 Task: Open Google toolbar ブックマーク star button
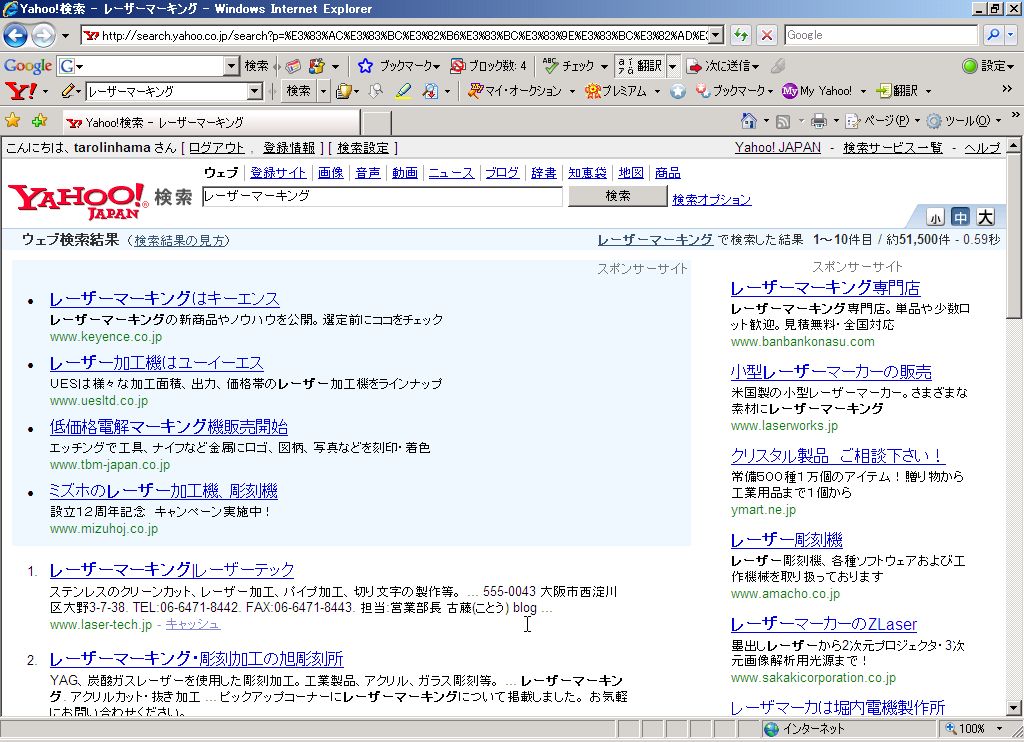tap(398, 66)
